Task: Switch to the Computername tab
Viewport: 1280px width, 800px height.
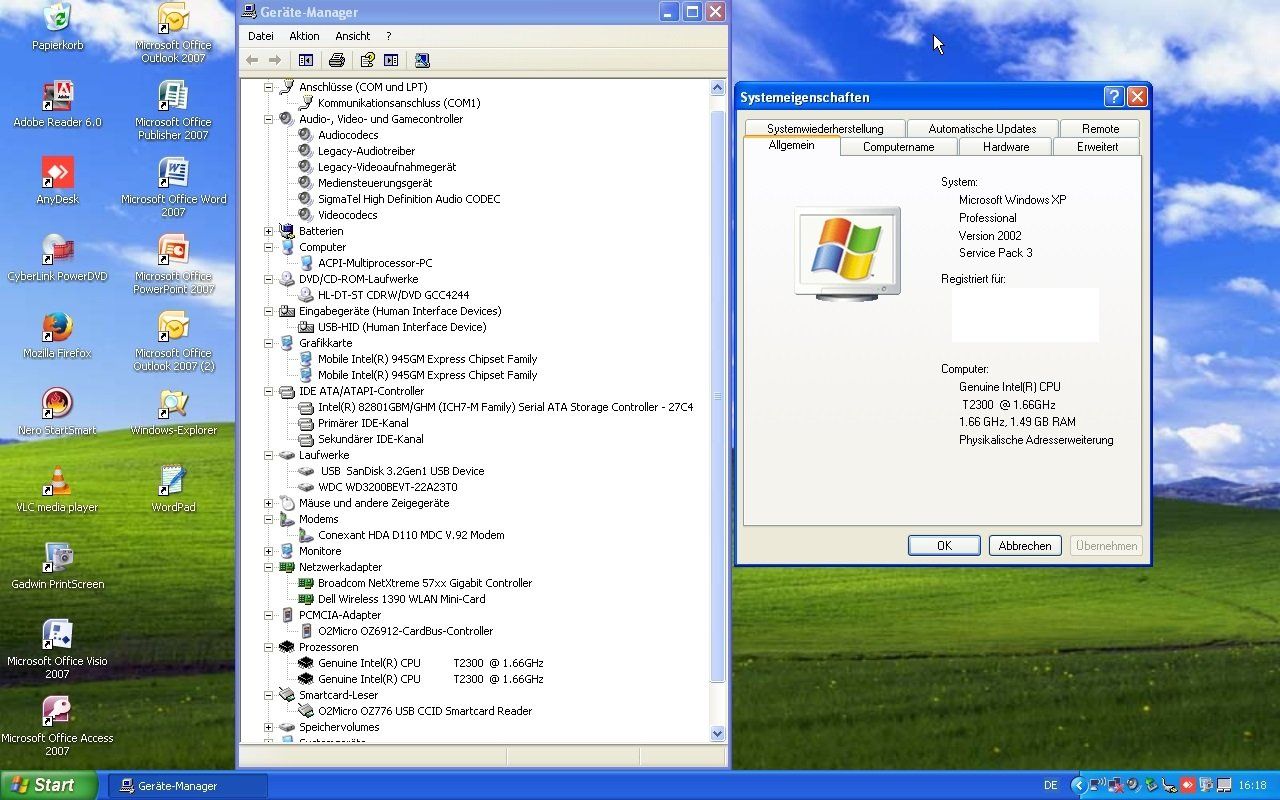Action: pyautogui.click(x=898, y=147)
